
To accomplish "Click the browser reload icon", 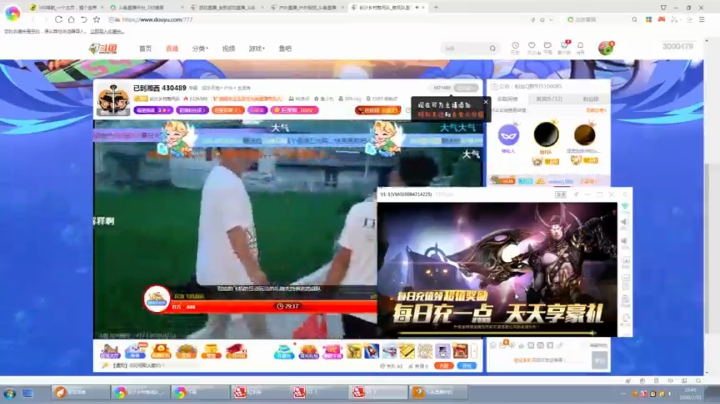I will pyautogui.click(x=58, y=19).
